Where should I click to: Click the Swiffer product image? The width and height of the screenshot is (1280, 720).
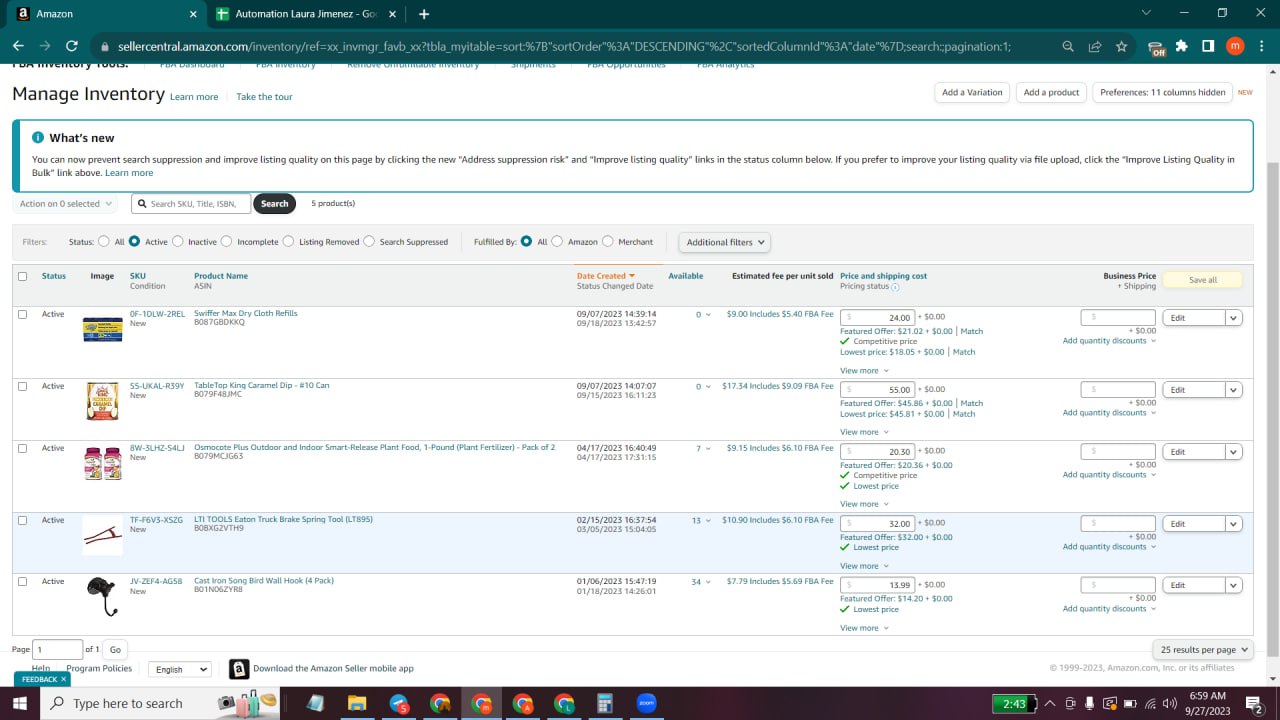coord(102,330)
